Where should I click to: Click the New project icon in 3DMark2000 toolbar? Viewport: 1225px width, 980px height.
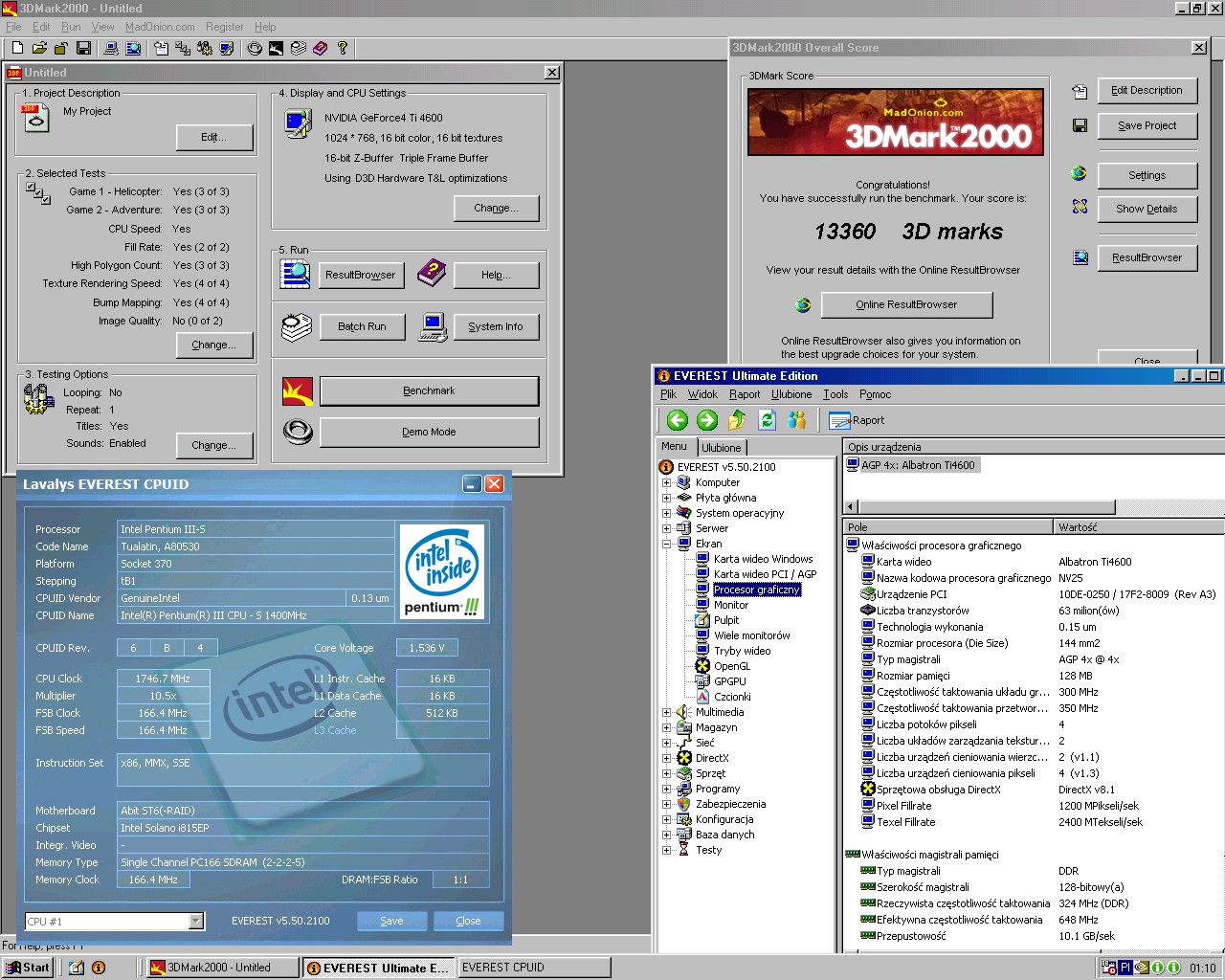(x=17, y=48)
